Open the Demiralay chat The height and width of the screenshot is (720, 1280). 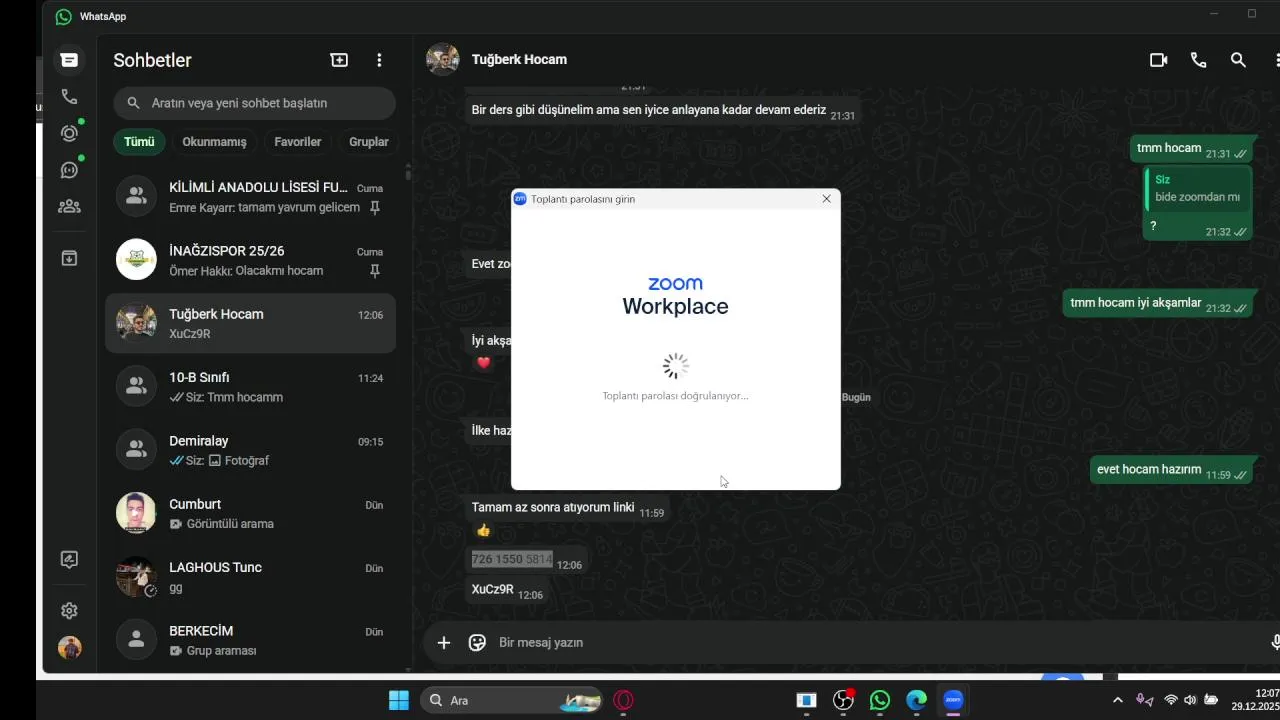250,450
